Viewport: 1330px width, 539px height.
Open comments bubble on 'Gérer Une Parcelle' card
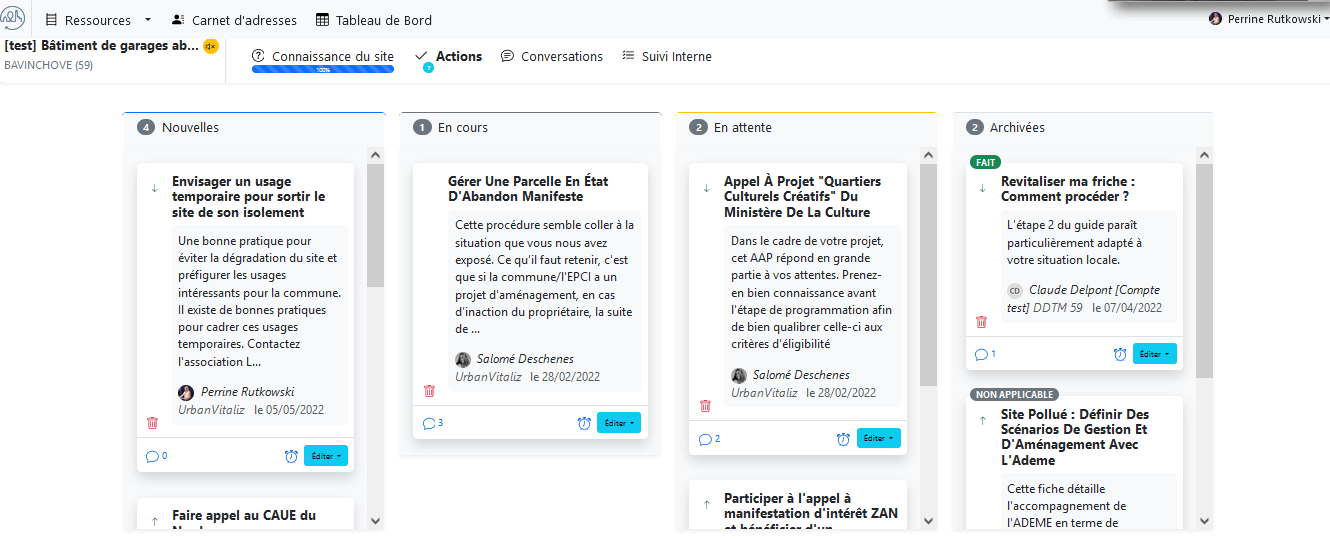pos(433,423)
